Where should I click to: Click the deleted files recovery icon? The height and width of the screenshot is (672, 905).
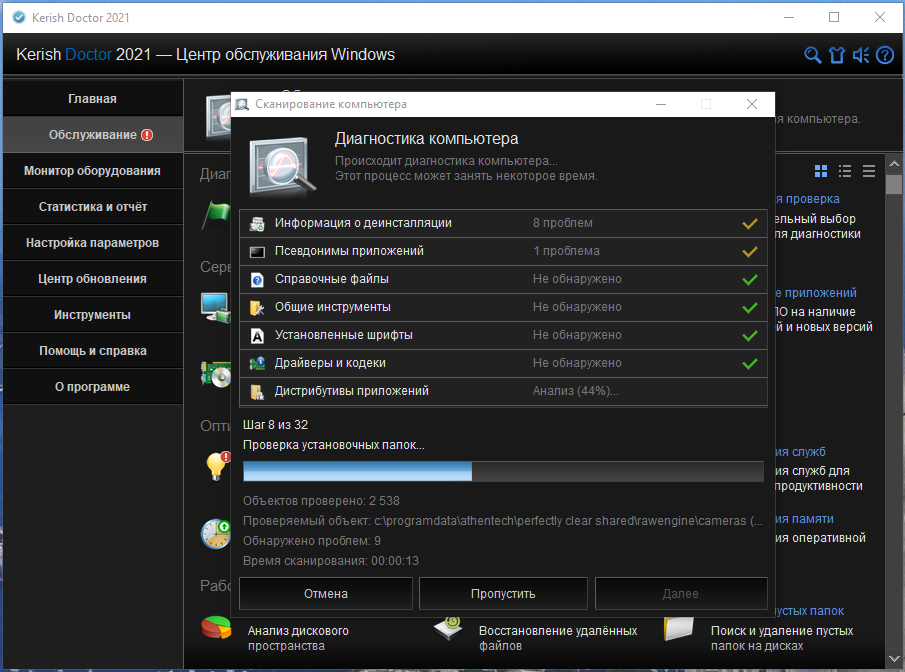tap(450, 629)
